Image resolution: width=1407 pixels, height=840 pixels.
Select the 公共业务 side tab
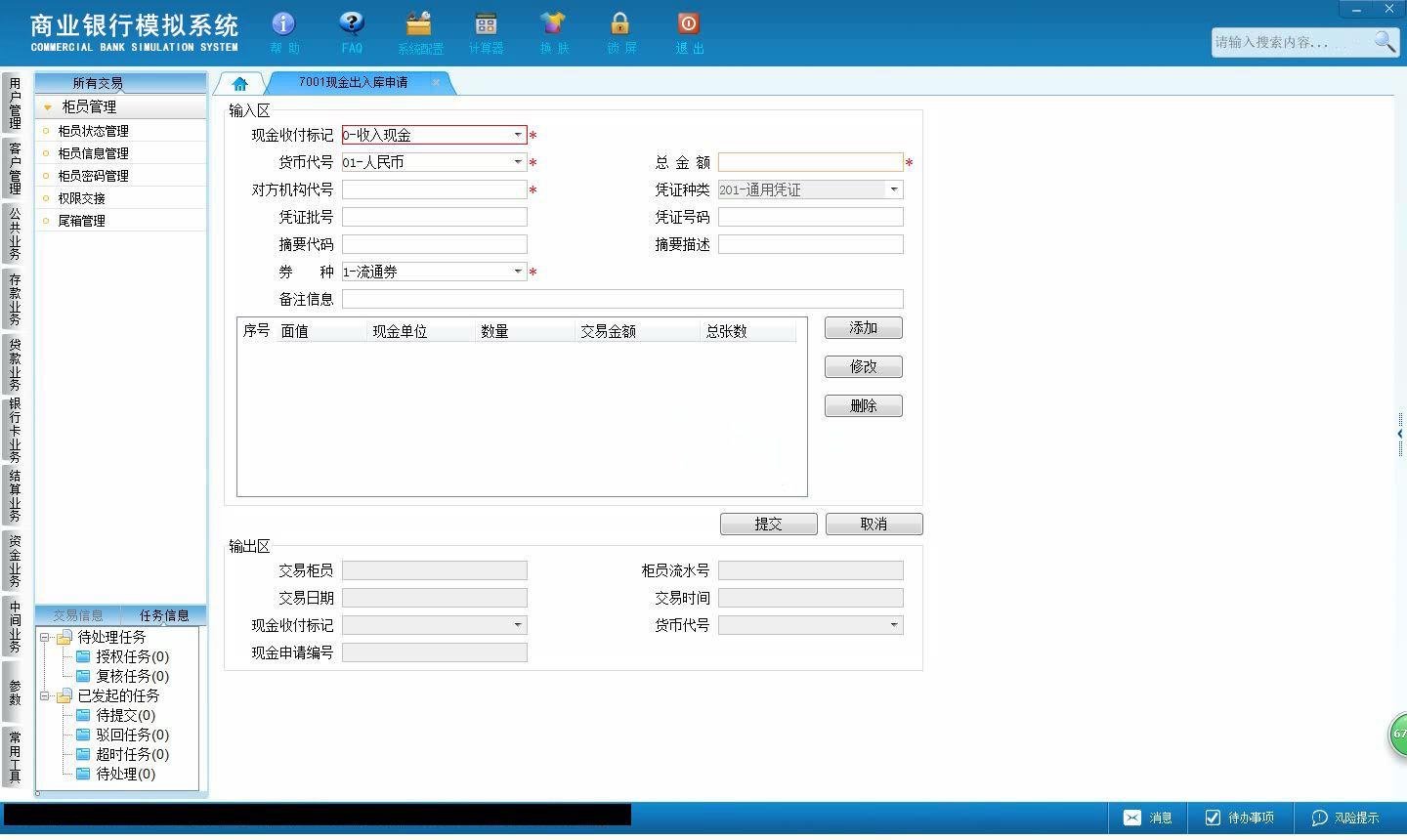point(14,233)
